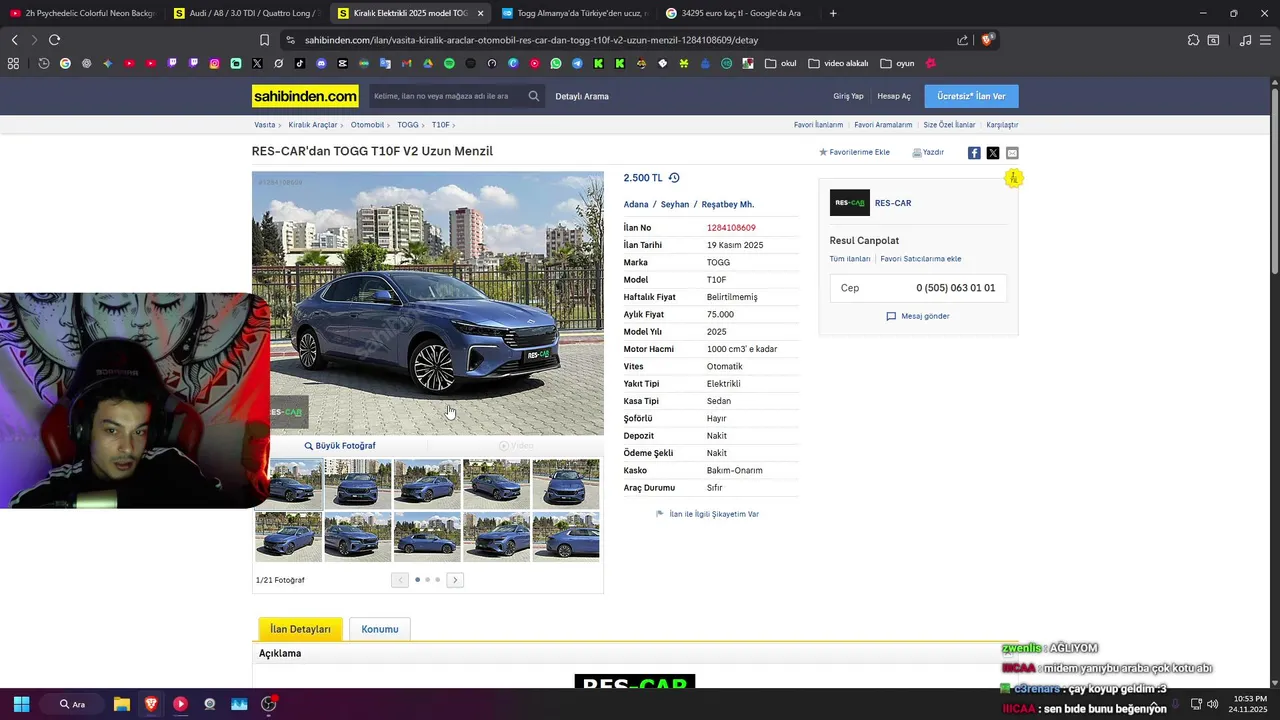
Task: Click Tüm ilanları link
Action: [850, 259]
